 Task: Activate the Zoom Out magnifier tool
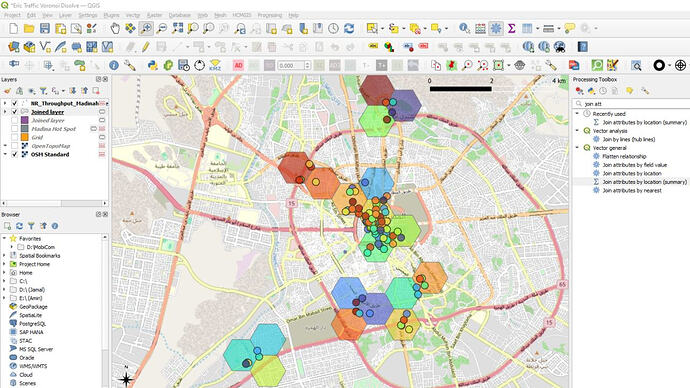(162, 29)
